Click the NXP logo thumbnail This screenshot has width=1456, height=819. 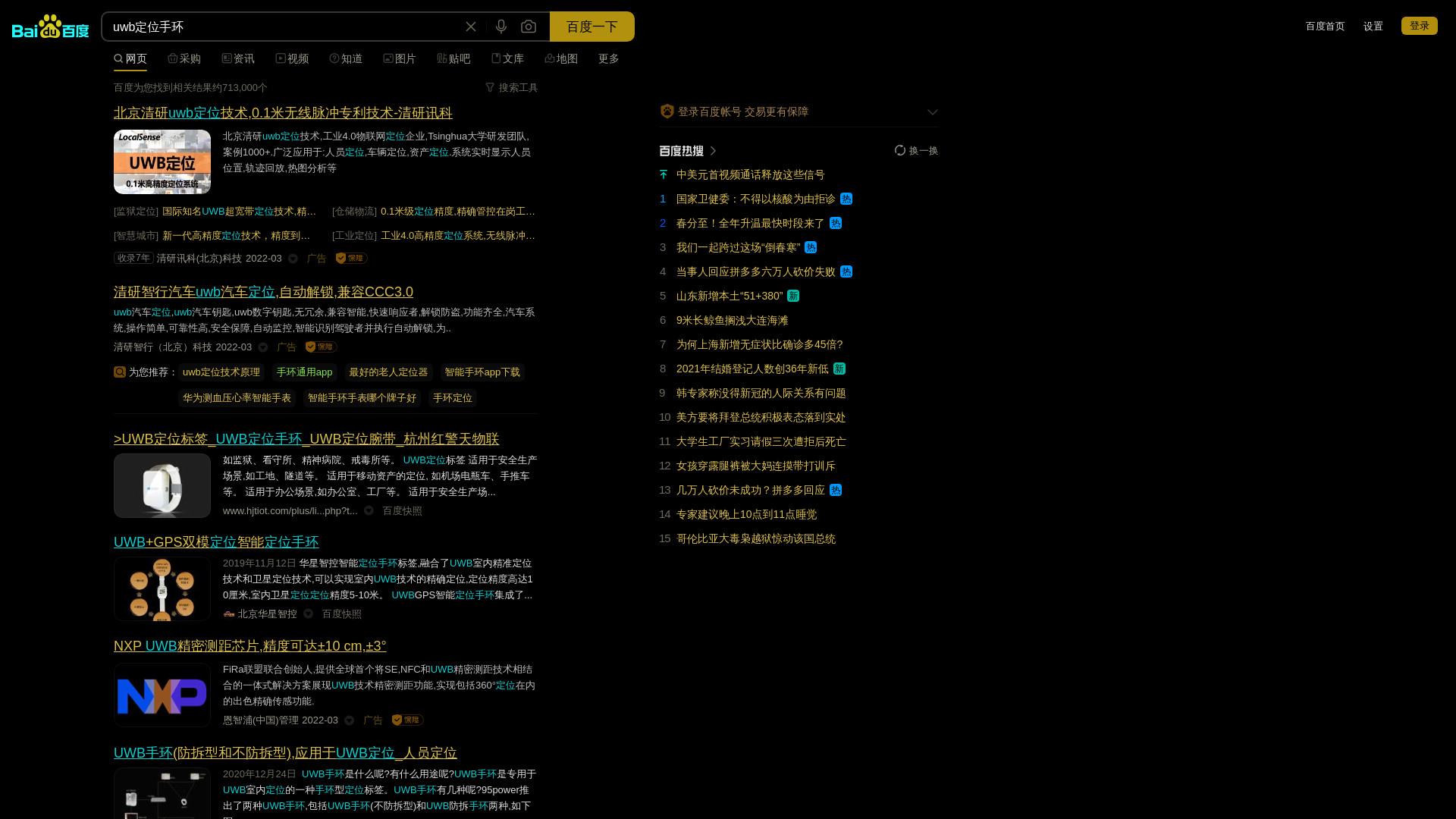[162, 695]
